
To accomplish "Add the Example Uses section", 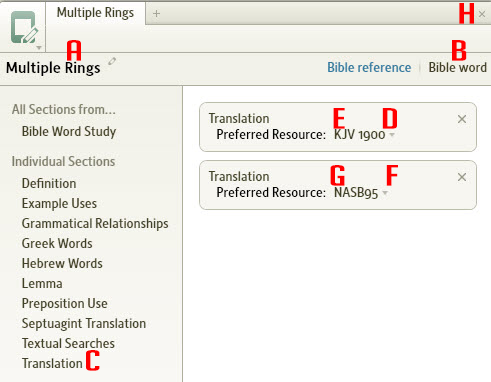I will click(x=59, y=203).
